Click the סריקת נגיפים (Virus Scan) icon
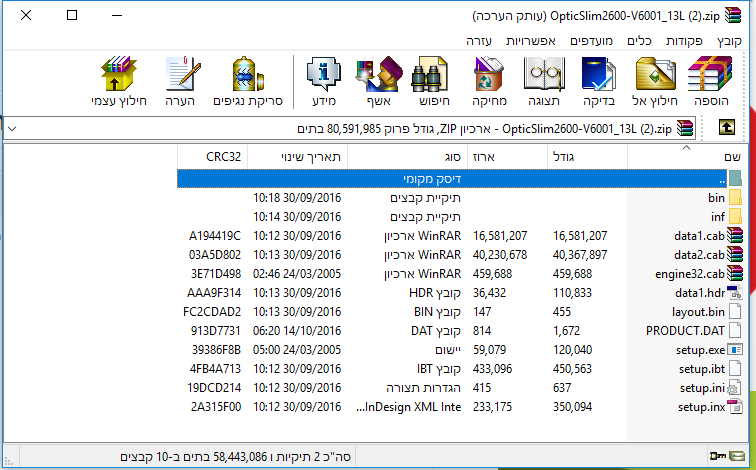 point(247,74)
